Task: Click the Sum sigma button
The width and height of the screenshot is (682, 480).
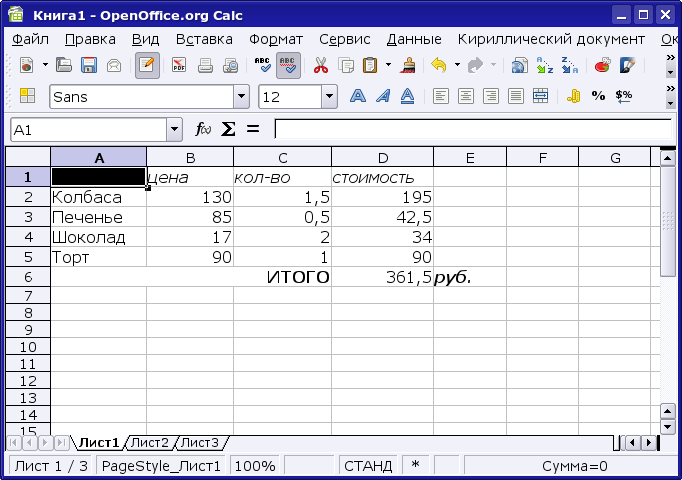Action: click(228, 129)
